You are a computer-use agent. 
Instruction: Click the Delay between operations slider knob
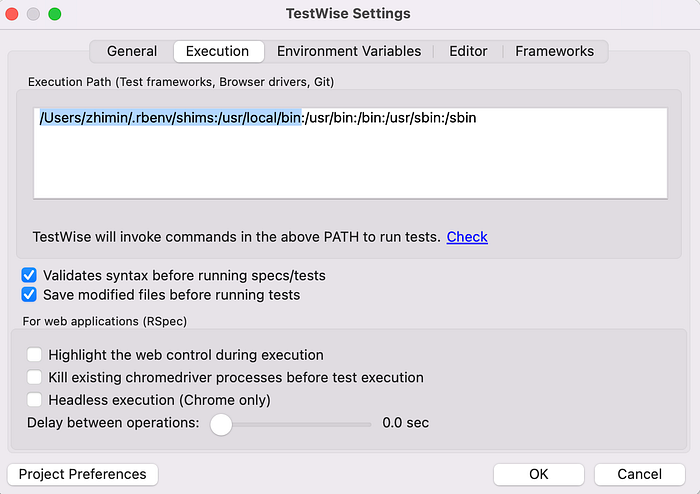(x=221, y=424)
